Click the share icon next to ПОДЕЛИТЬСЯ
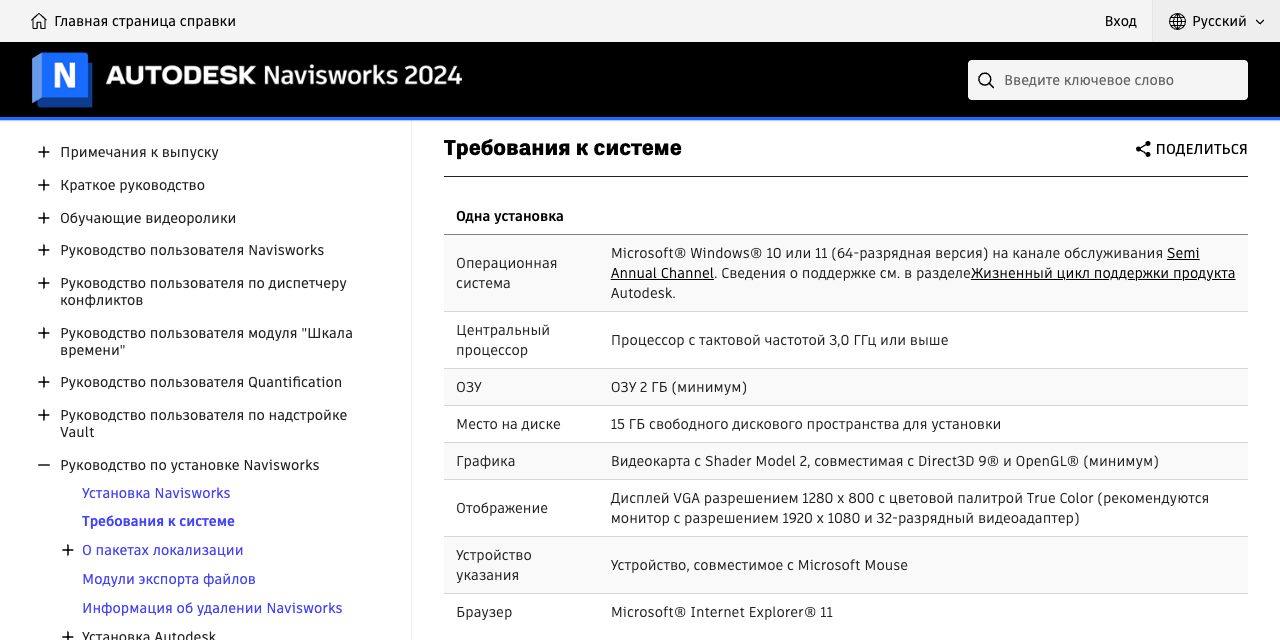 (1143, 149)
